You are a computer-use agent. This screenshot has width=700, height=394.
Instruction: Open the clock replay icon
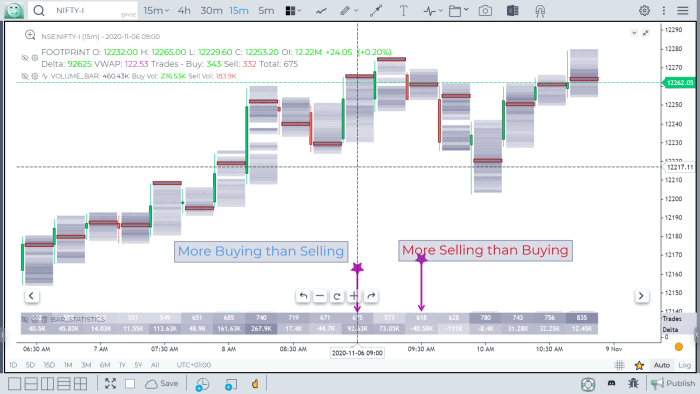(x=202, y=384)
